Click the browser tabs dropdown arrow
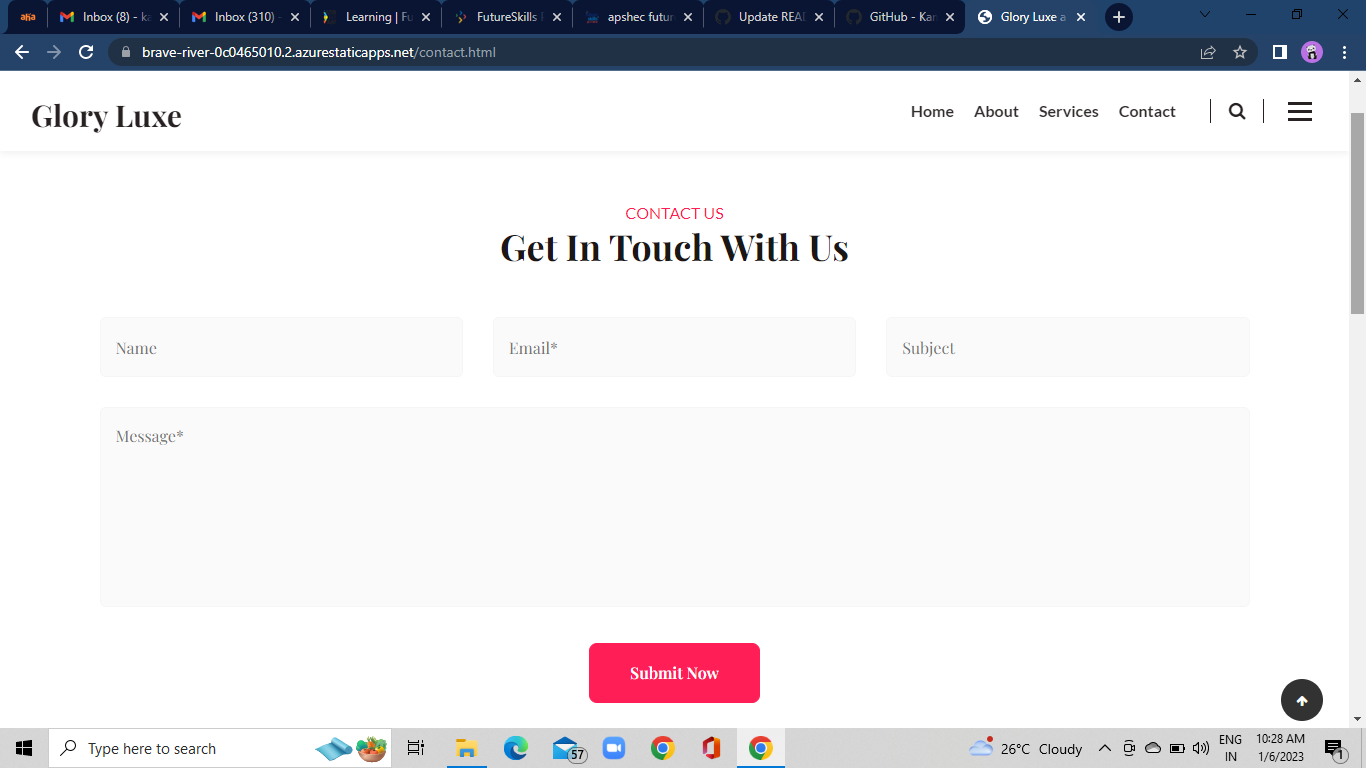This screenshot has height=768, width=1366. coord(1204,16)
